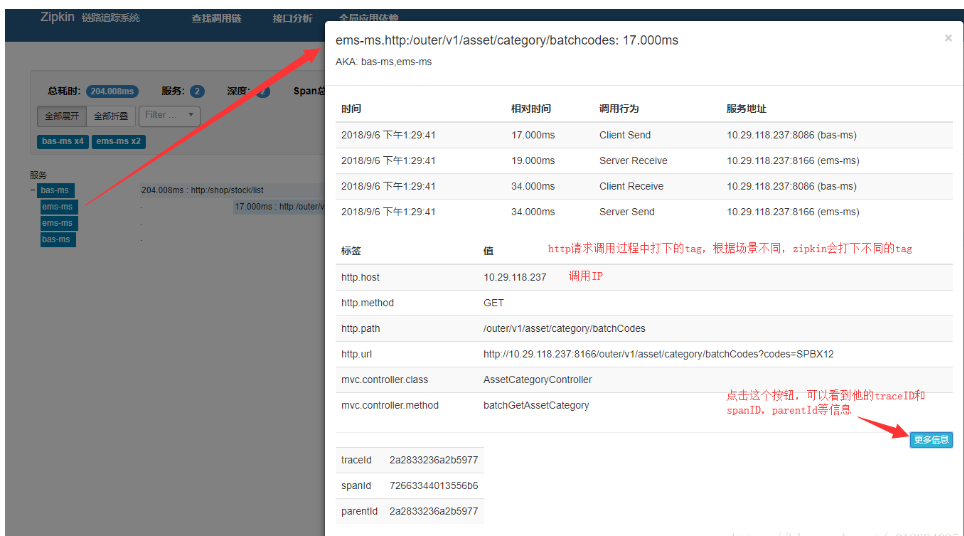This screenshot has width=964, height=536.
Task: Select the bas-ms x4 service badge
Action: pyautogui.click(x=63, y=141)
